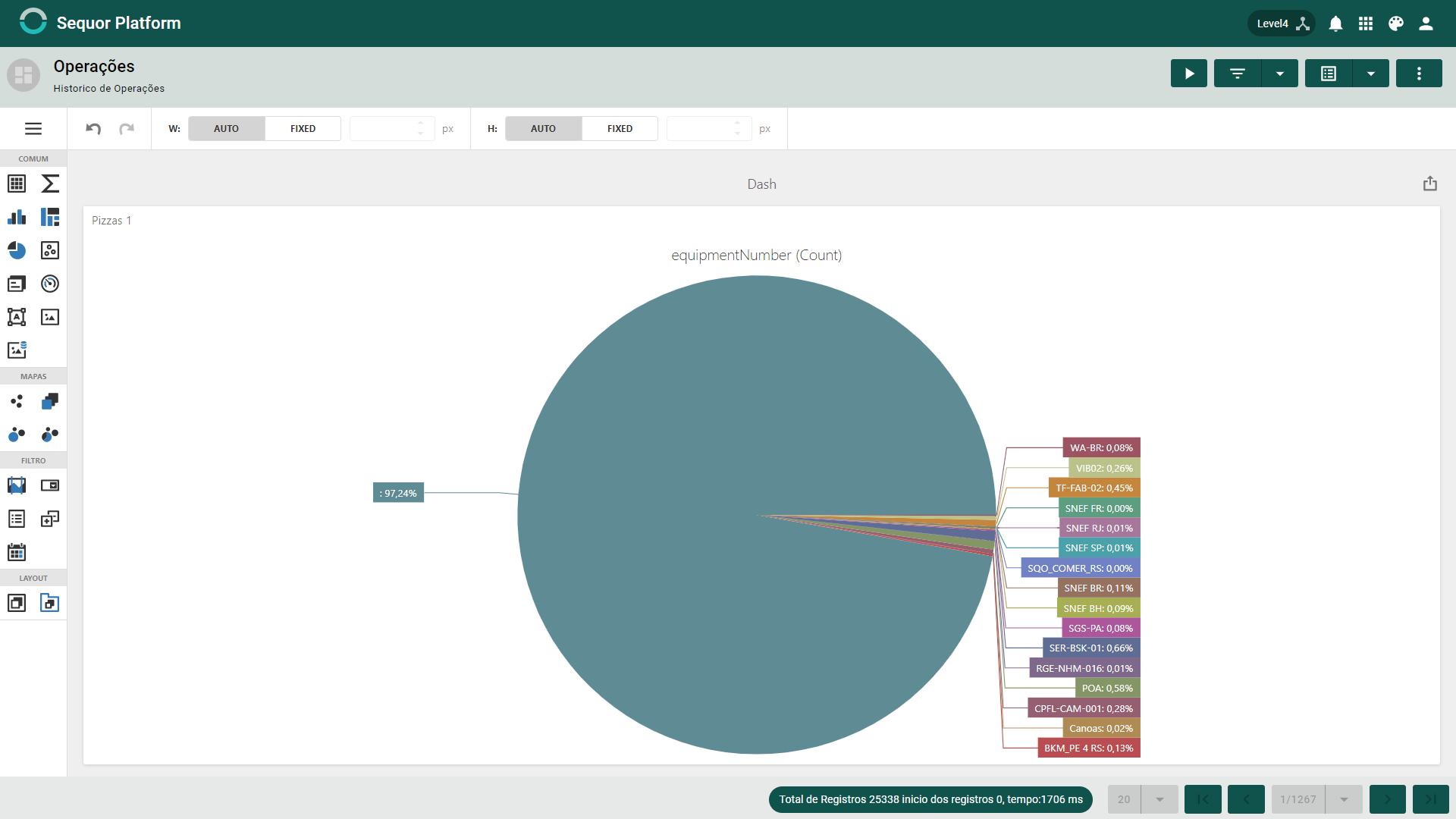This screenshot has height=819, width=1456.
Task: Add a bound image widget
Action: click(x=17, y=350)
